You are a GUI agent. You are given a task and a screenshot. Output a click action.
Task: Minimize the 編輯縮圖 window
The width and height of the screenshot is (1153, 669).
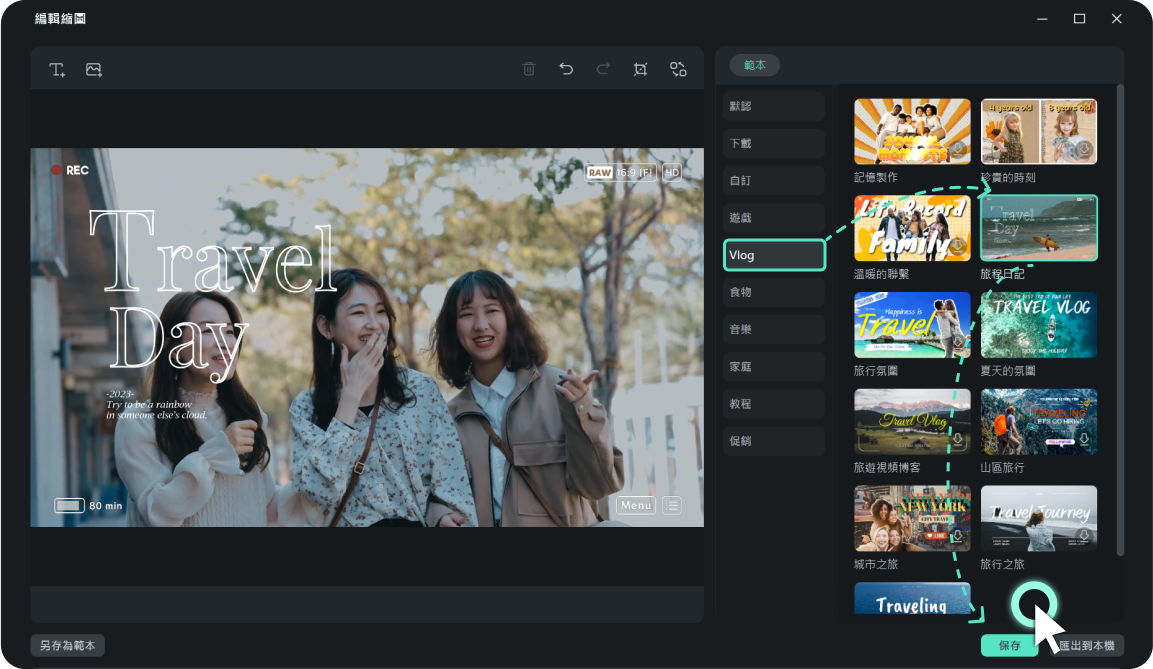pyautogui.click(x=1042, y=18)
